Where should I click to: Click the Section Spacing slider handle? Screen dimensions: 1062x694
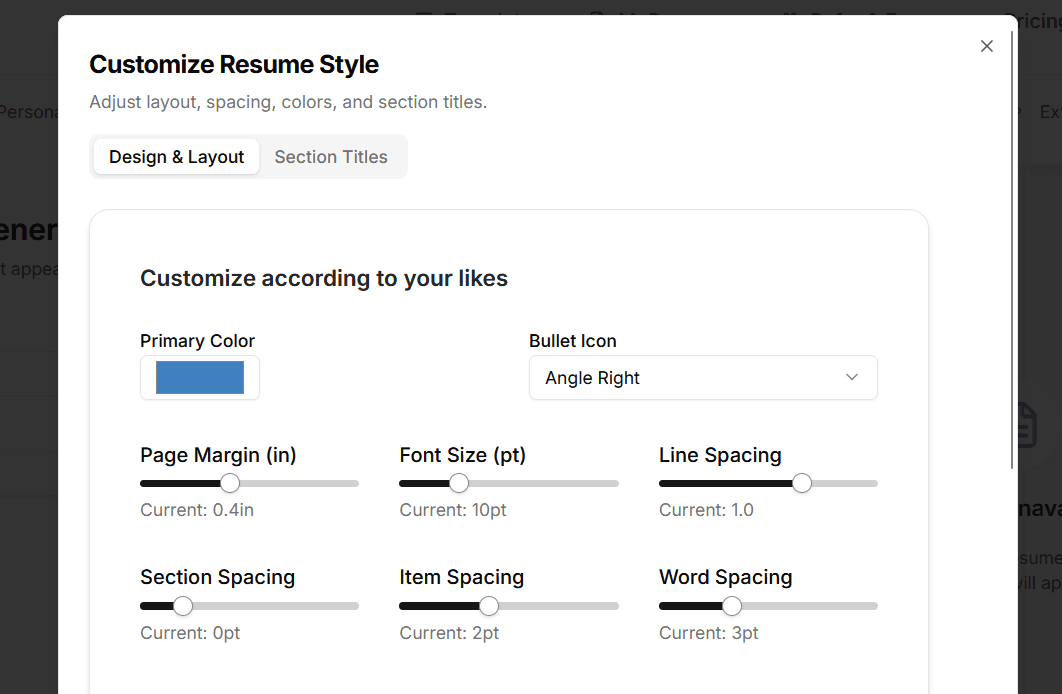coord(183,605)
